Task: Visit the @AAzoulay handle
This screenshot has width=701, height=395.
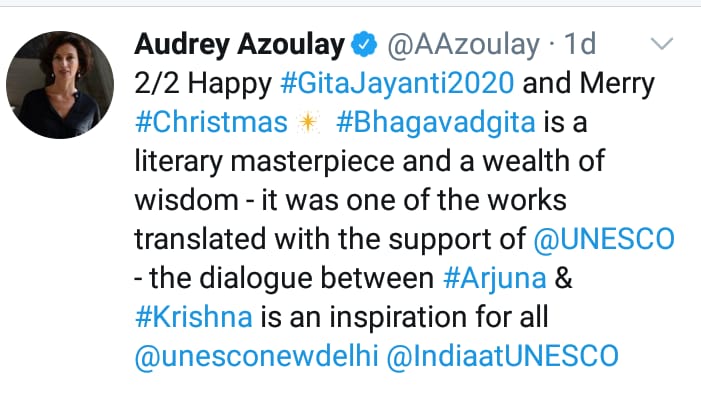Action: point(464,45)
